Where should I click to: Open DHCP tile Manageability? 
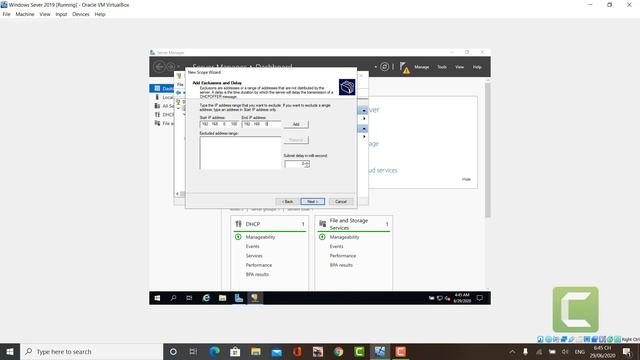260,237
